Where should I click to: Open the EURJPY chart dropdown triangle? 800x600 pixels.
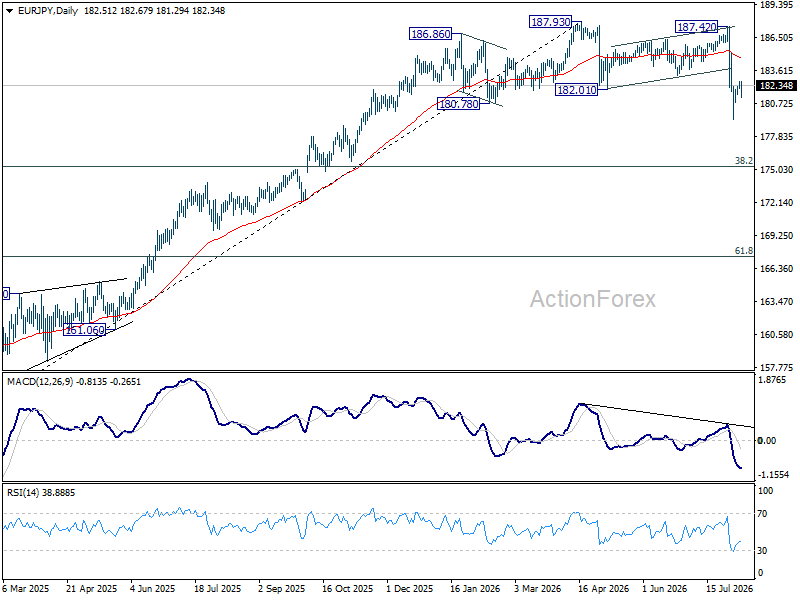9,11
